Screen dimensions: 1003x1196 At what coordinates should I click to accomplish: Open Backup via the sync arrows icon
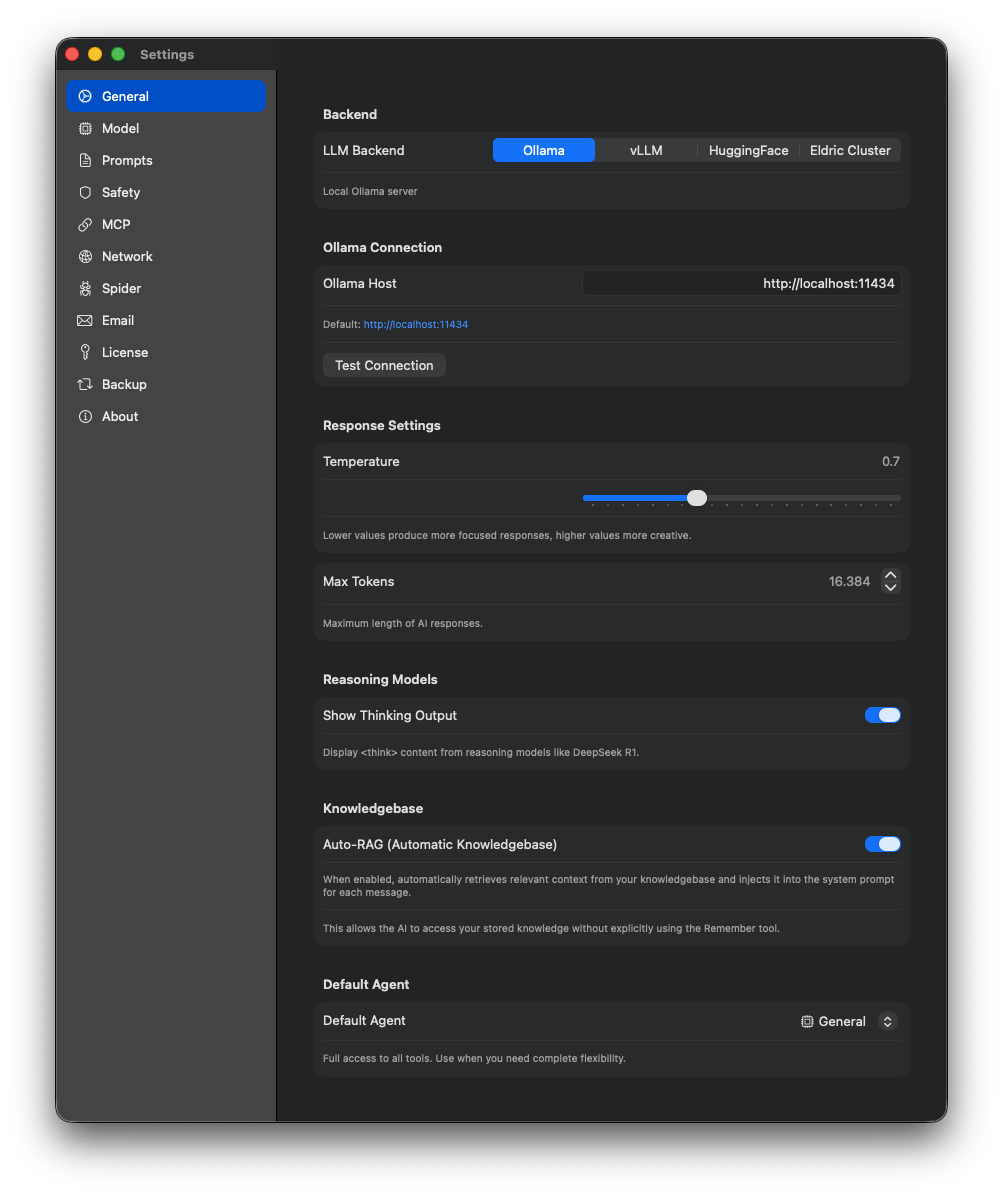pyautogui.click(x=85, y=384)
